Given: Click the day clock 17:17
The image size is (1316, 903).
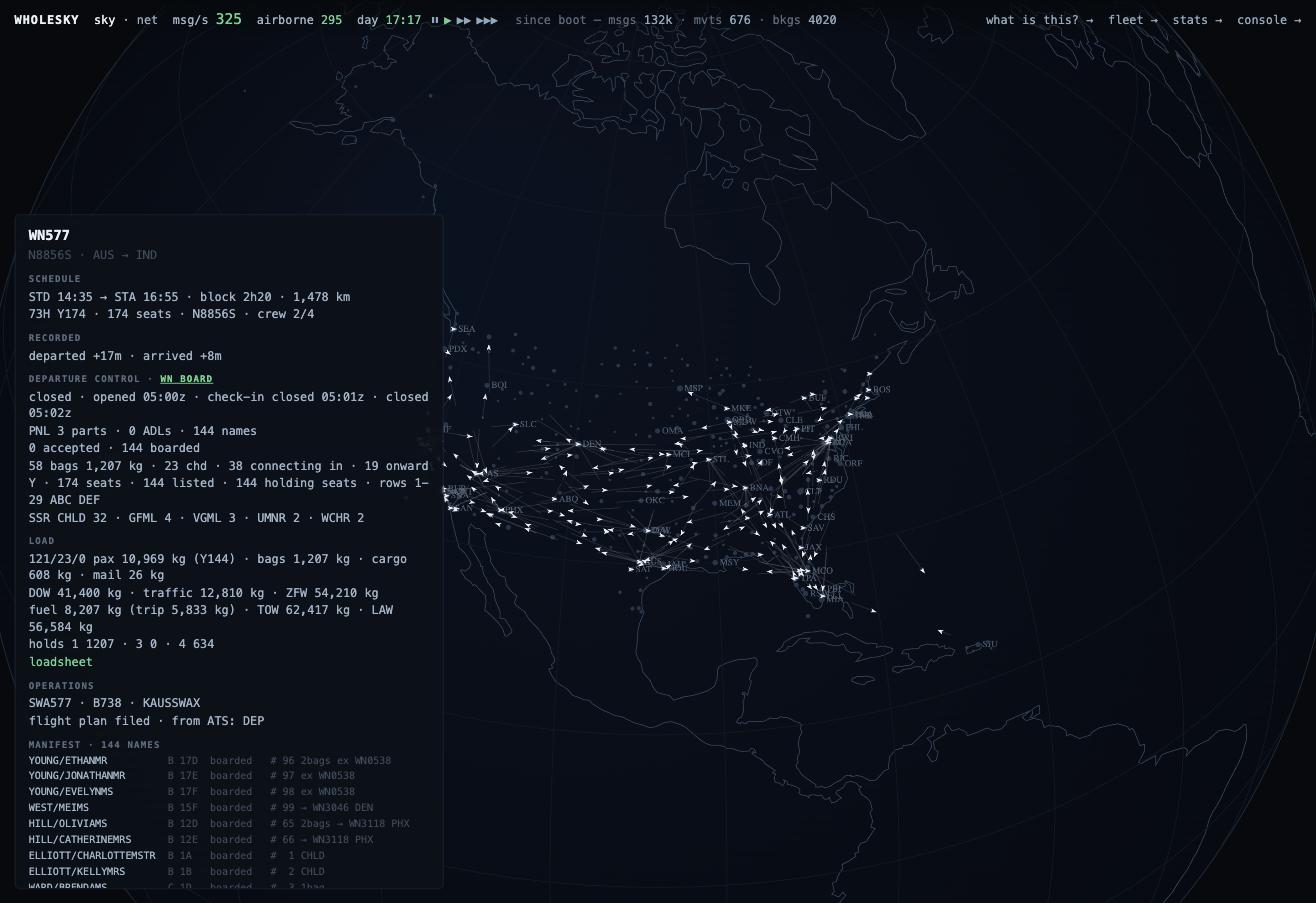Looking at the screenshot, I should click(x=403, y=20).
